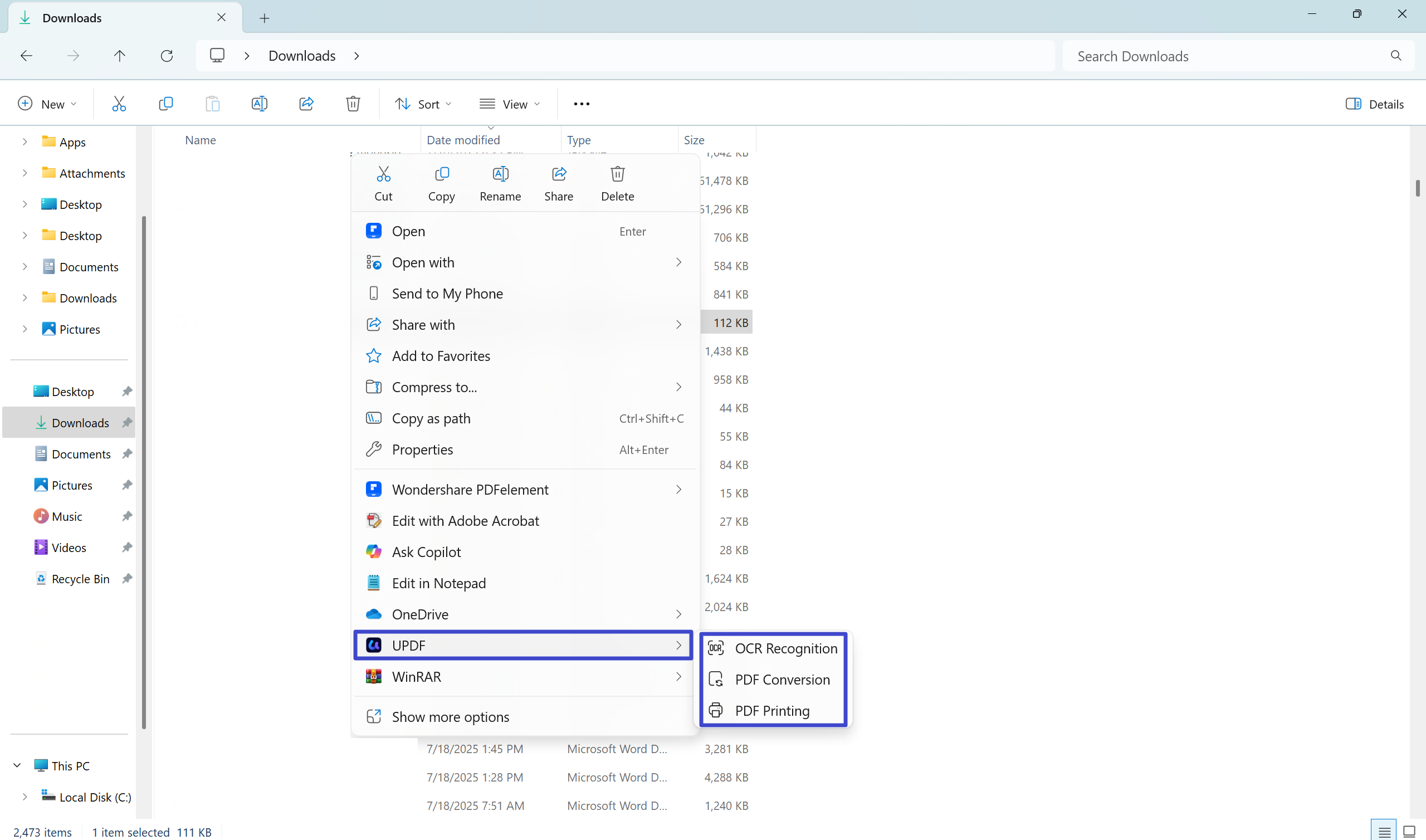Open the New dropdown button
Viewport: 1426px width, 840px height.
[x=47, y=104]
